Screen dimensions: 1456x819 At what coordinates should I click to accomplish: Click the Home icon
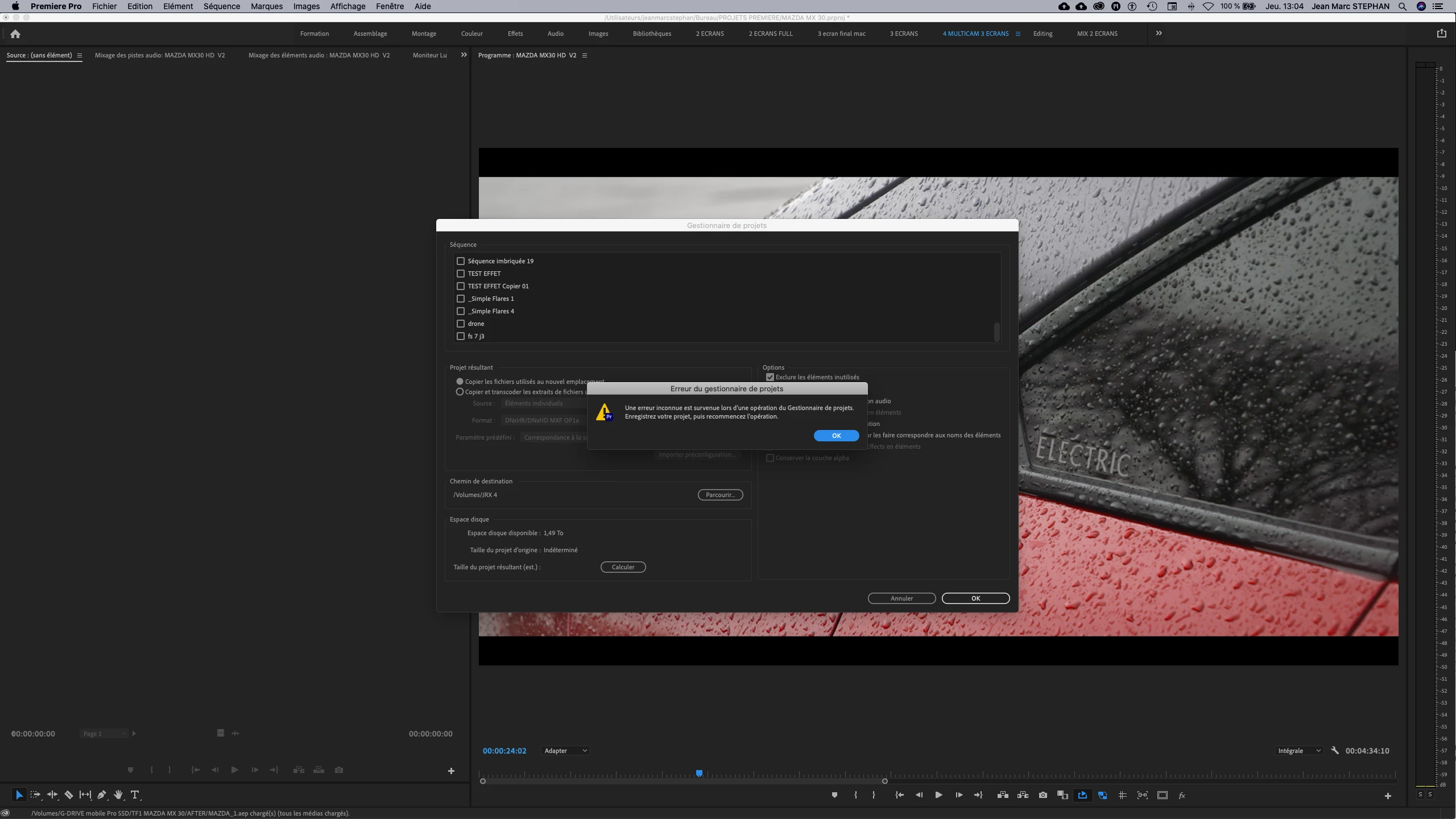tap(15, 34)
